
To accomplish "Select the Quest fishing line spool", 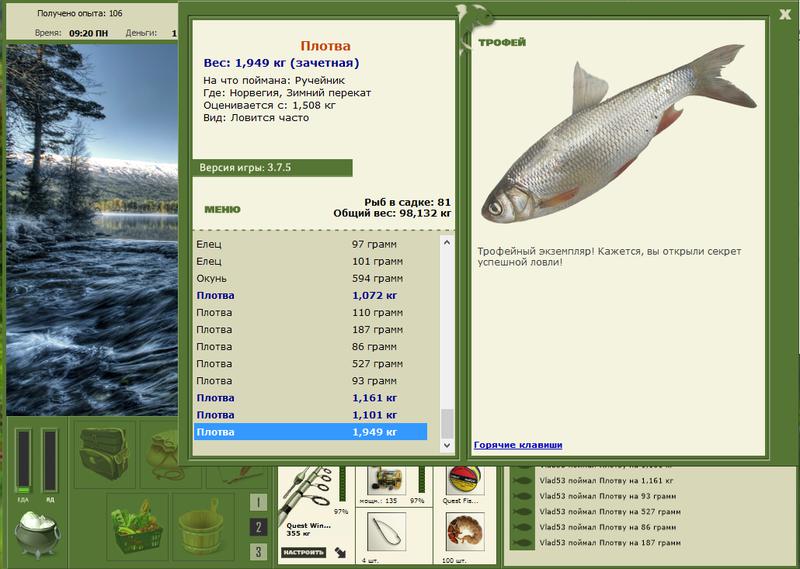I will click(x=463, y=480).
